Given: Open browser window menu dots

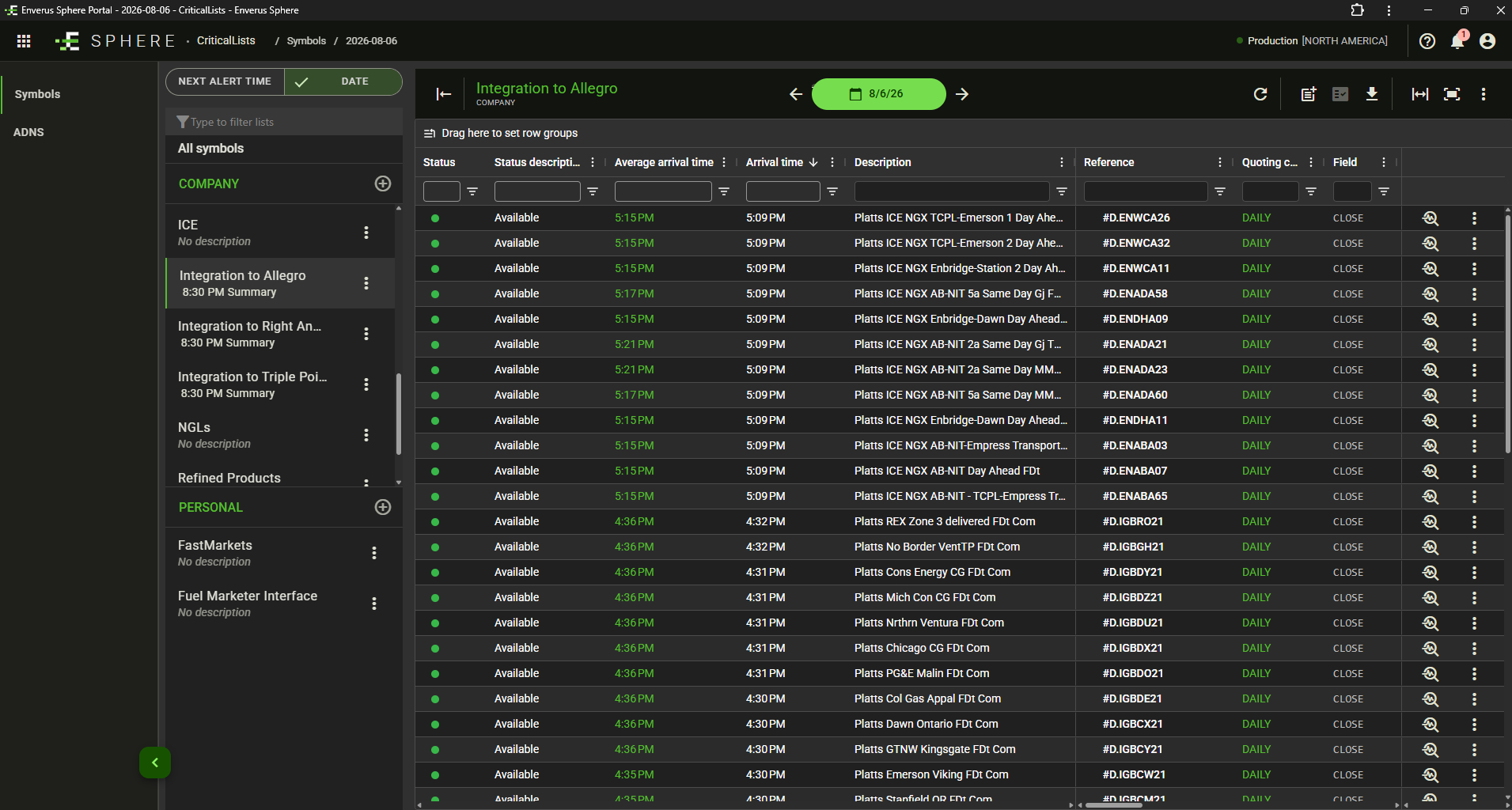Looking at the screenshot, I should (x=1389, y=10).
